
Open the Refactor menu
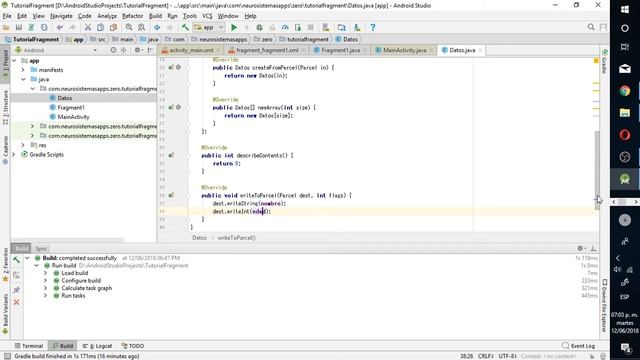133,16
